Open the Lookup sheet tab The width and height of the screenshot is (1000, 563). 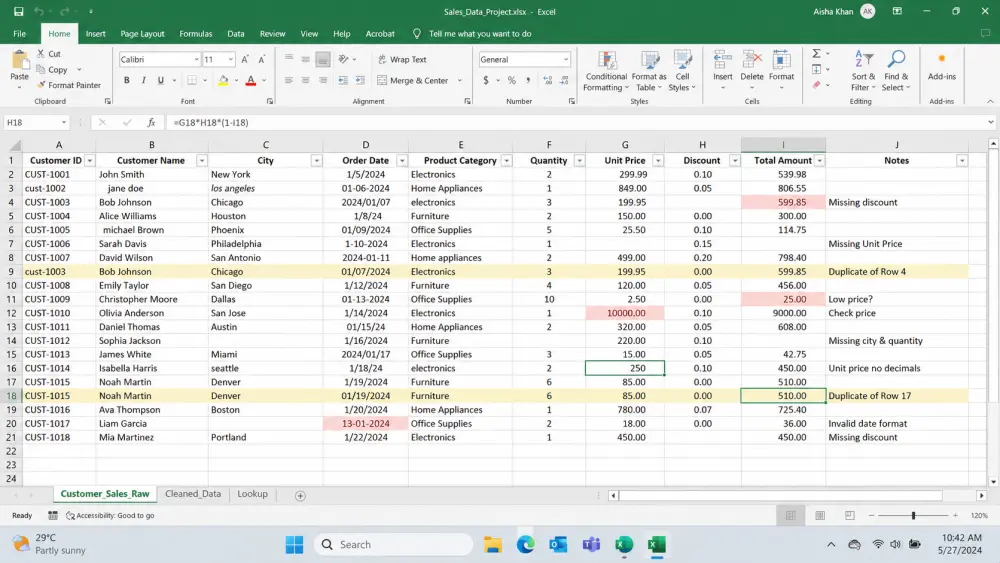[x=253, y=494]
